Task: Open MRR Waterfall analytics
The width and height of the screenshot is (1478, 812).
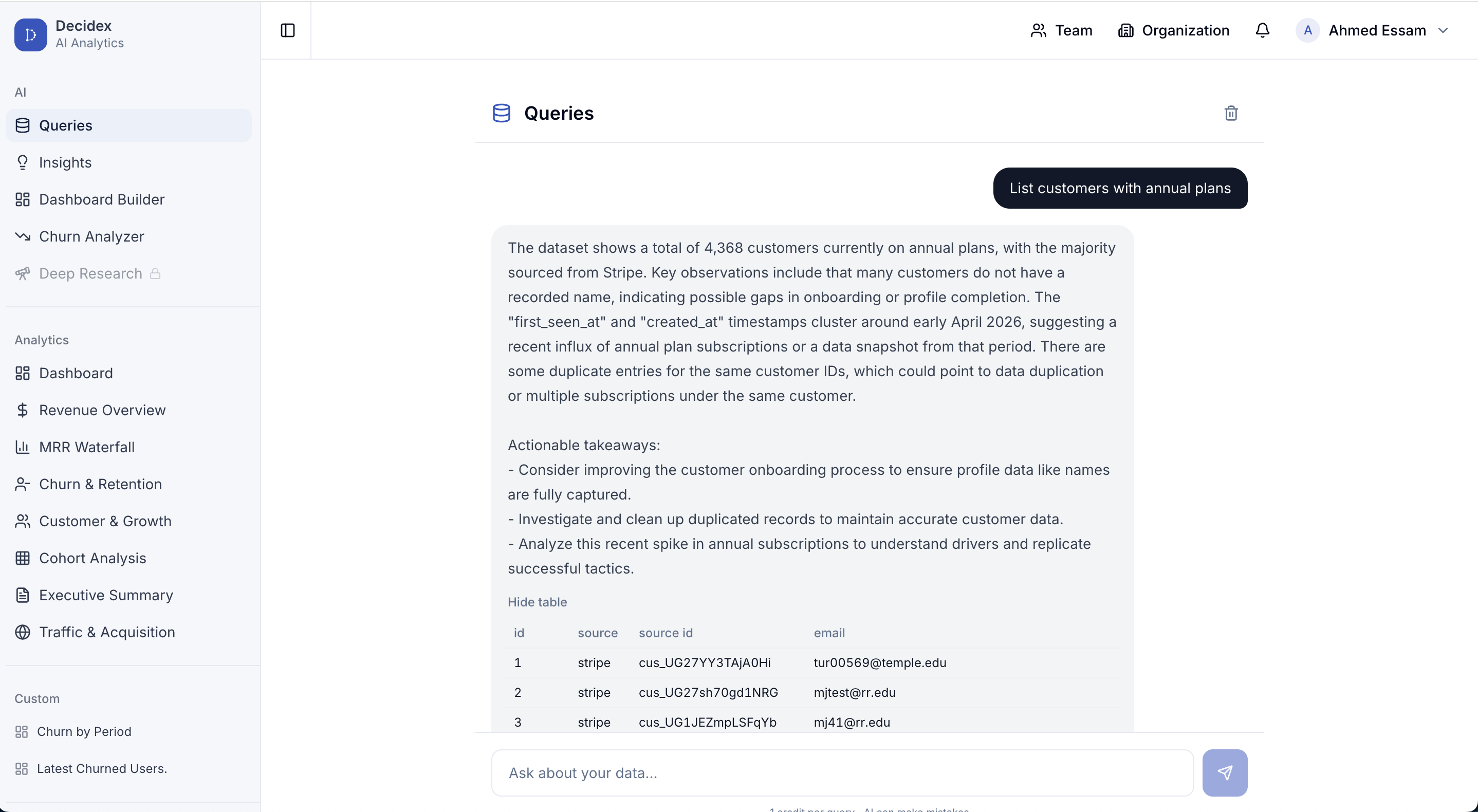Action: click(x=87, y=447)
